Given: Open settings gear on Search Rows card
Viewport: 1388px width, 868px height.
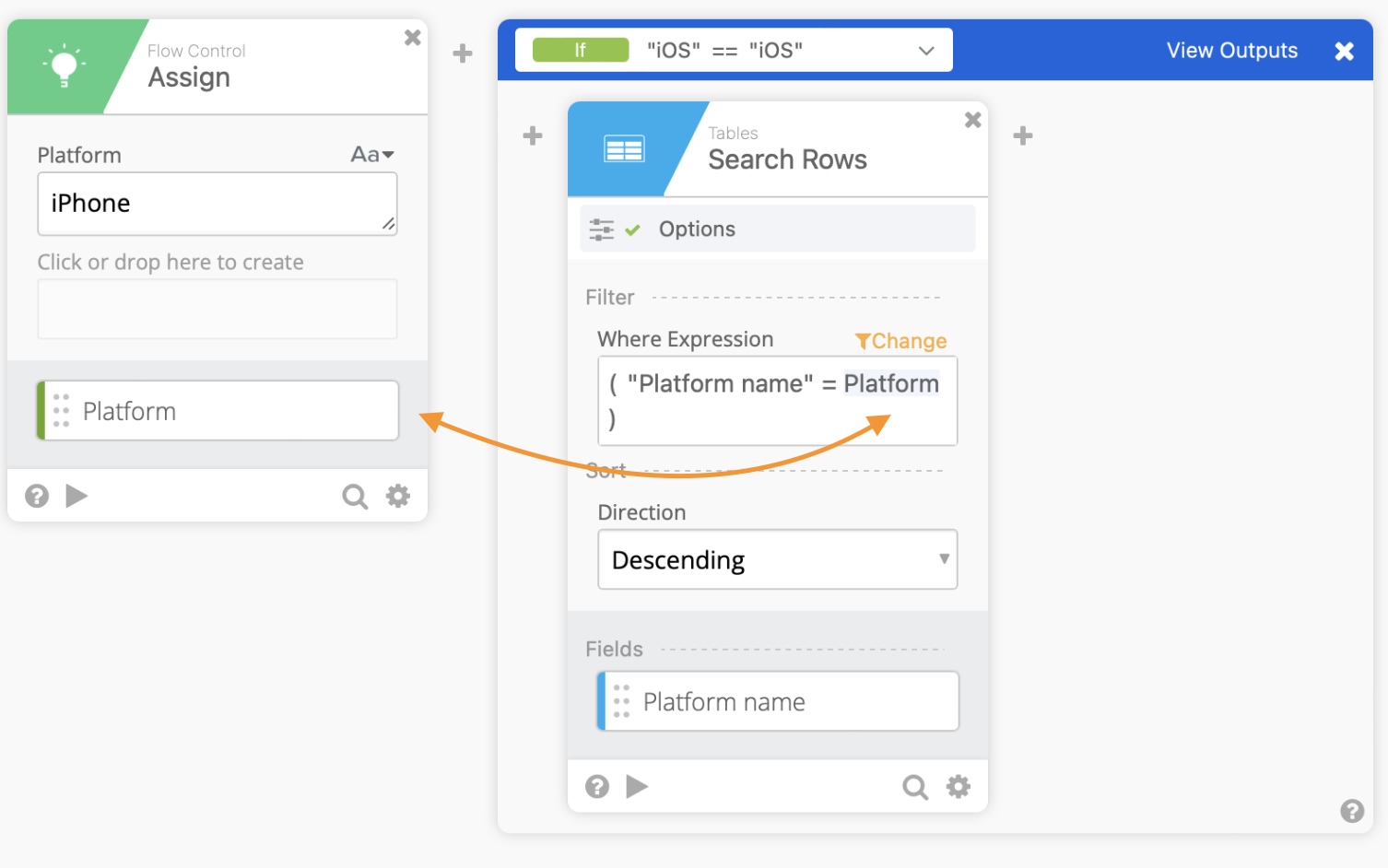Looking at the screenshot, I should (959, 787).
